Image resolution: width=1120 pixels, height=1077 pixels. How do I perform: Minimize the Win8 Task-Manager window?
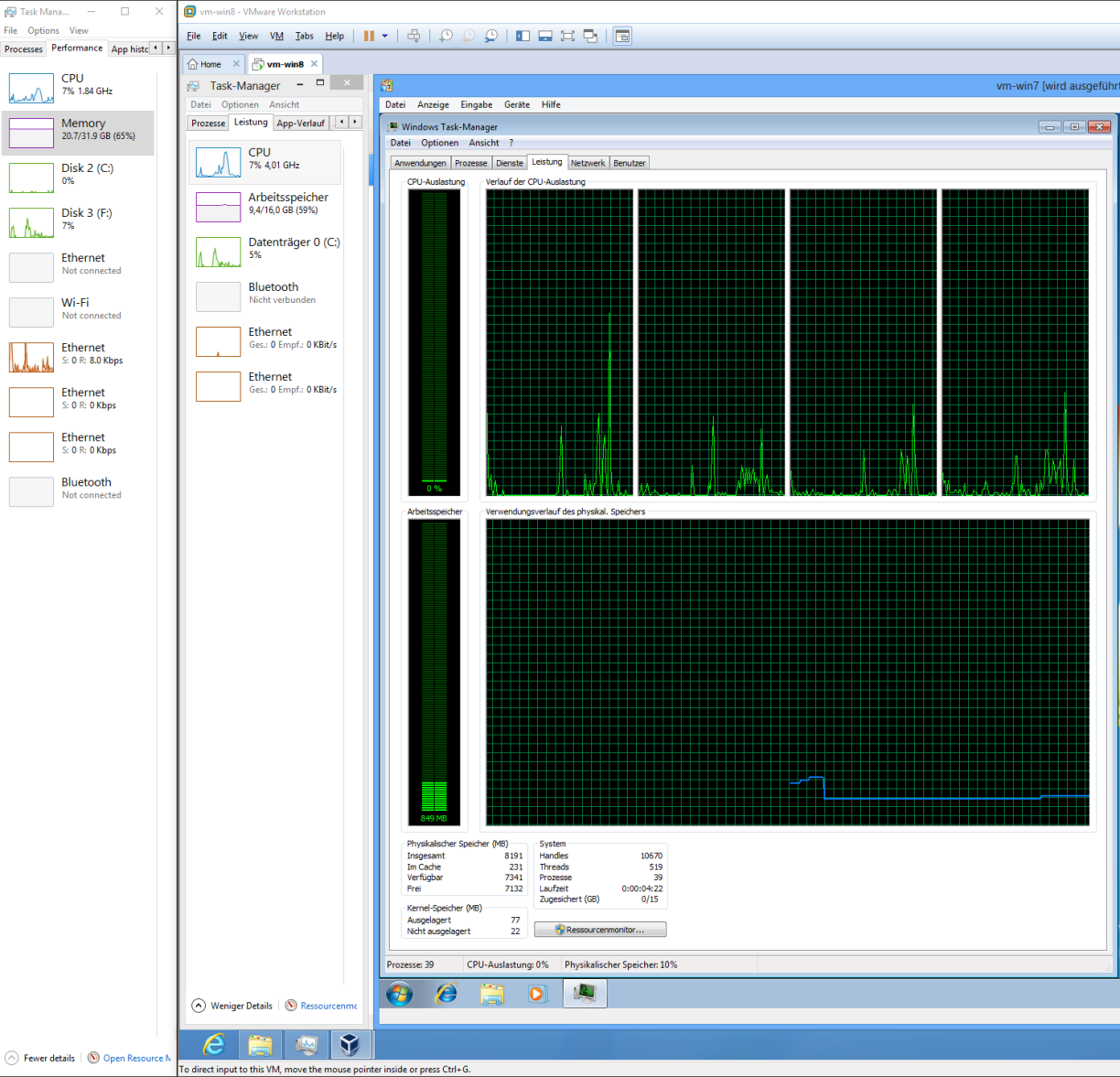tap(300, 84)
